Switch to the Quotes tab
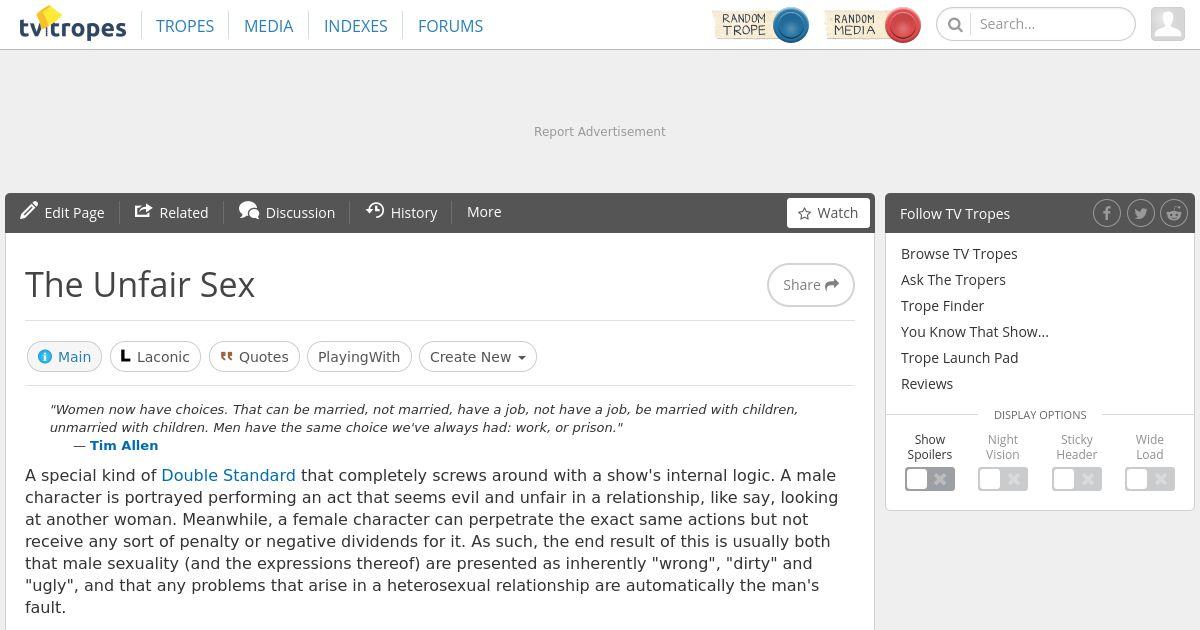This screenshot has height=630, width=1200. tap(254, 357)
